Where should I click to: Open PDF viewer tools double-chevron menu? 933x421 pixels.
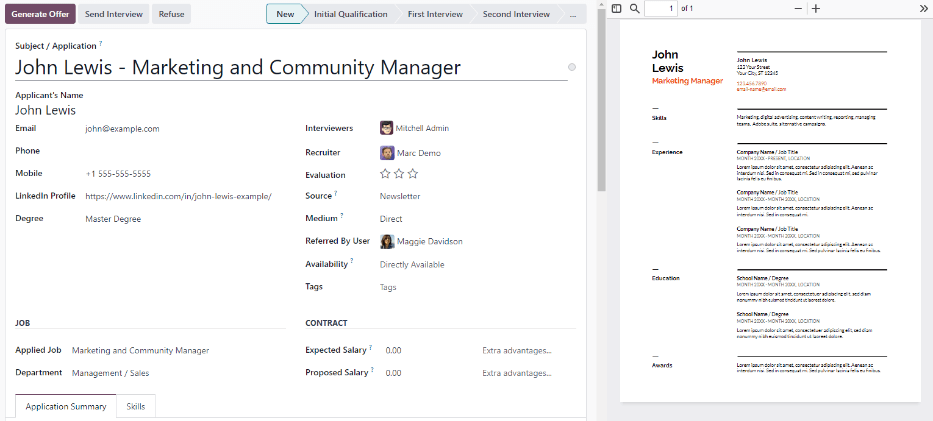click(x=923, y=8)
